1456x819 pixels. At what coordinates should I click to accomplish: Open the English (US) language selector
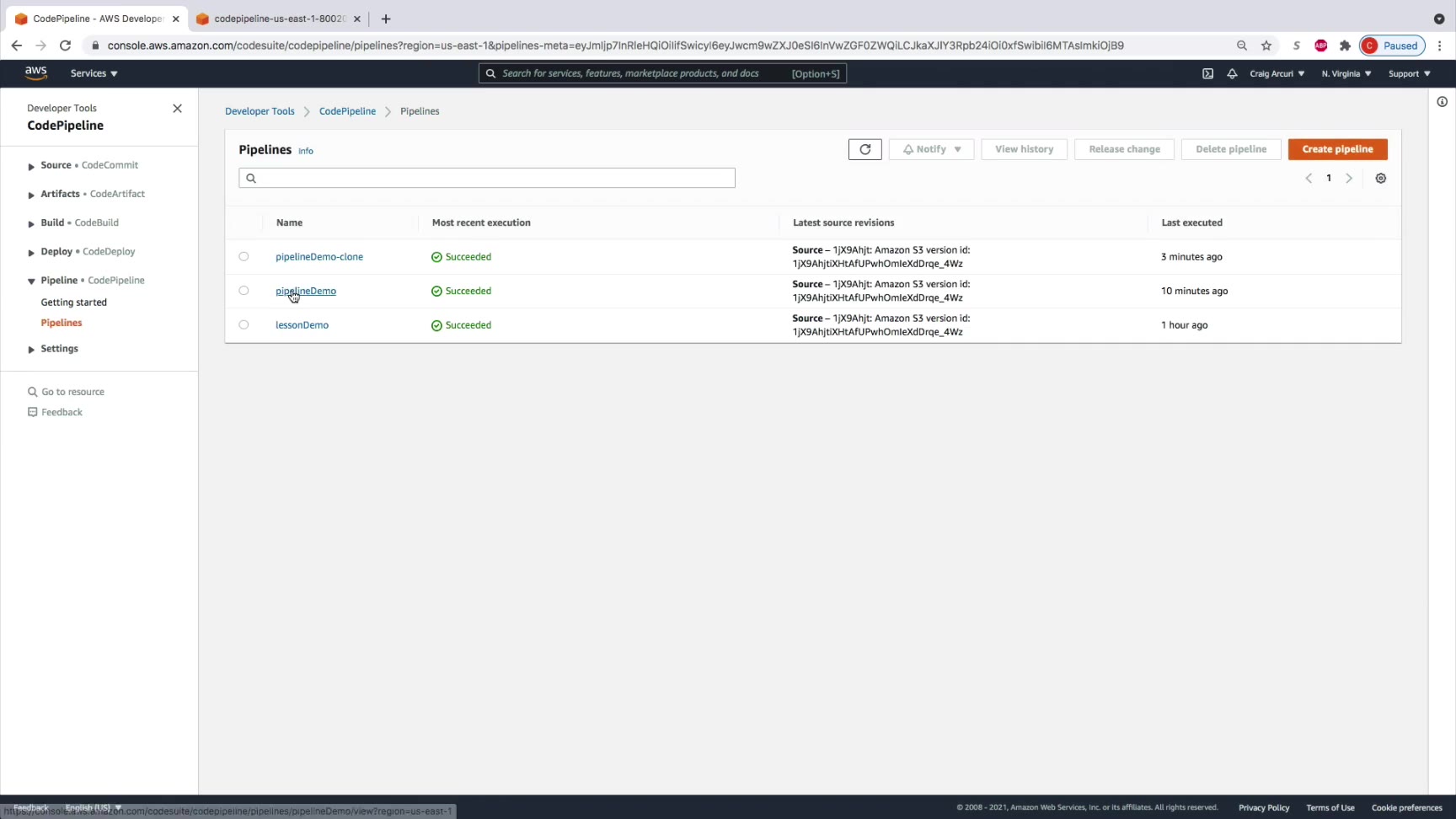tap(94, 807)
